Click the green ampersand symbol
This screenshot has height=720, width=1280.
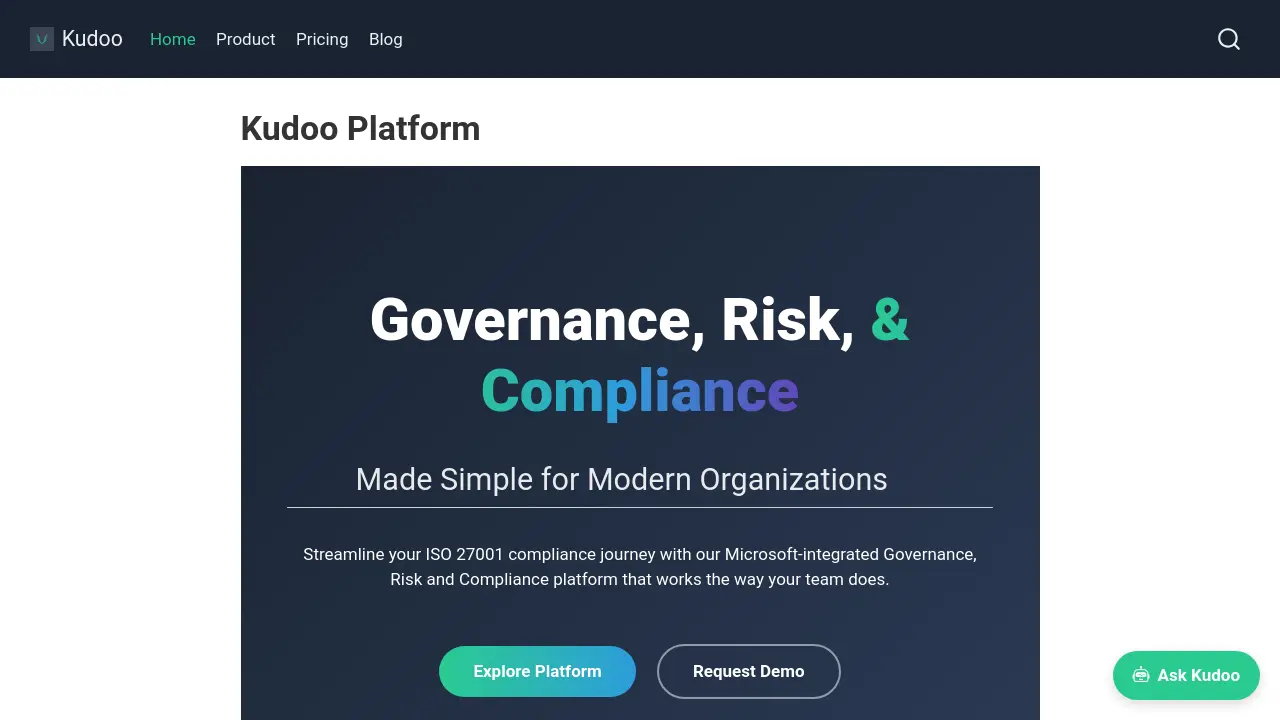[890, 319]
